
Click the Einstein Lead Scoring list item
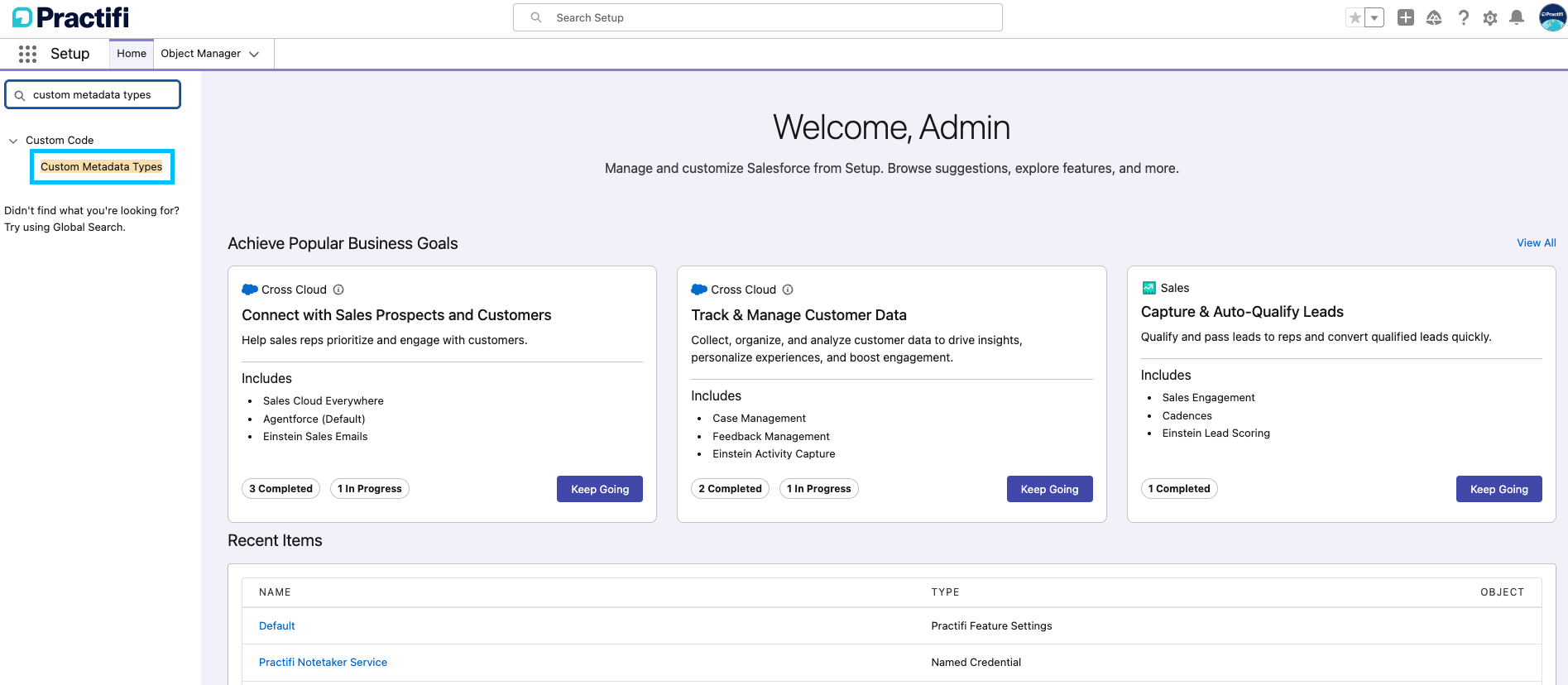pos(1216,434)
